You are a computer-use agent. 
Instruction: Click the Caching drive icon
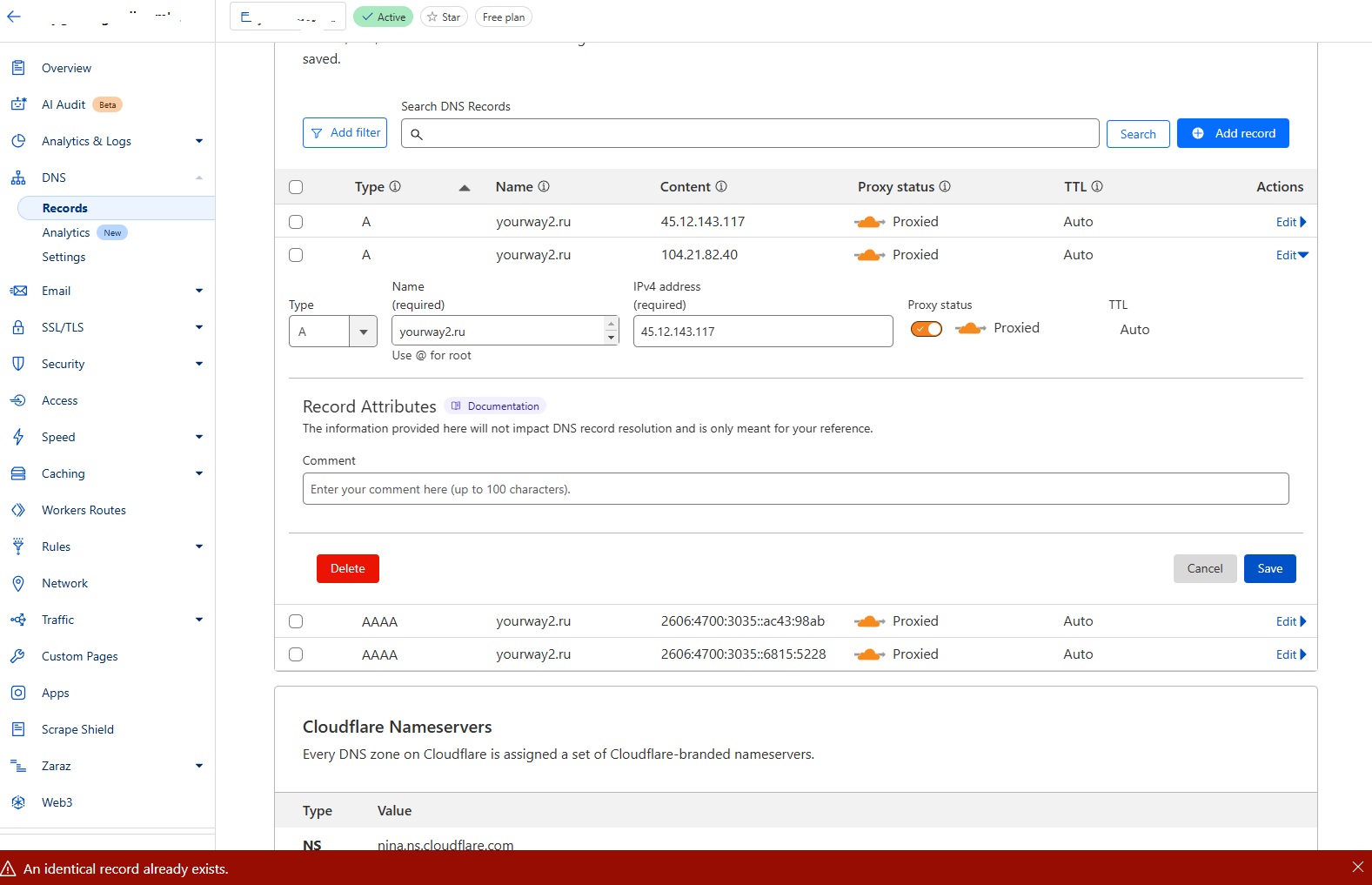(x=18, y=473)
